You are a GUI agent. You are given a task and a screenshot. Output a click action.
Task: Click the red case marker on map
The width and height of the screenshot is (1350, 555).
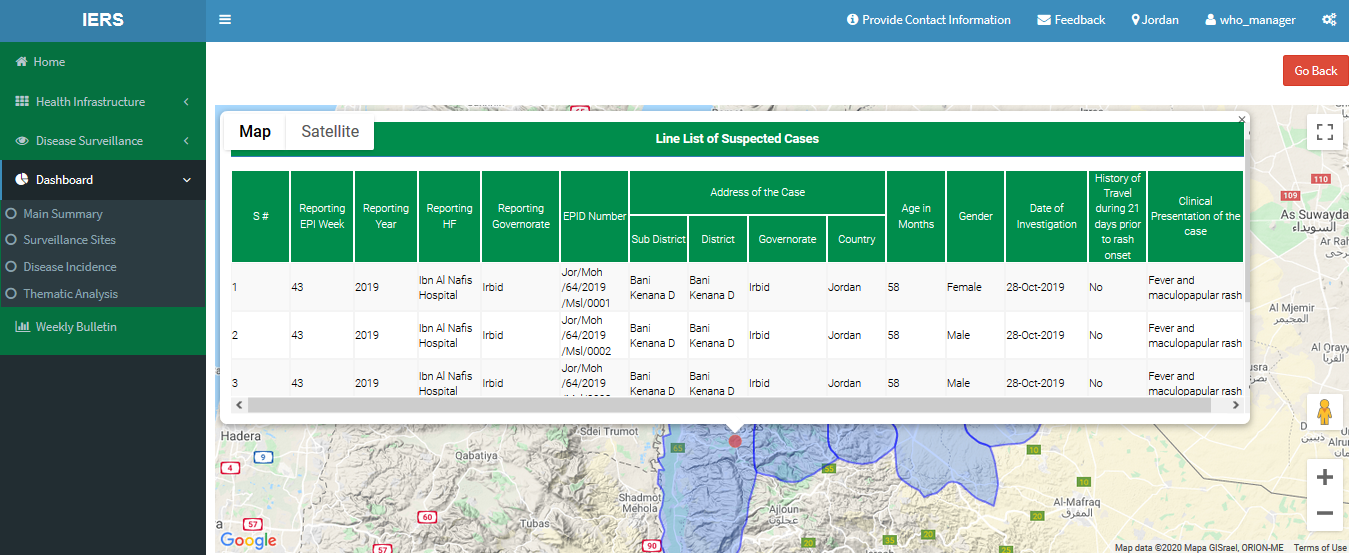pos(735,441)
